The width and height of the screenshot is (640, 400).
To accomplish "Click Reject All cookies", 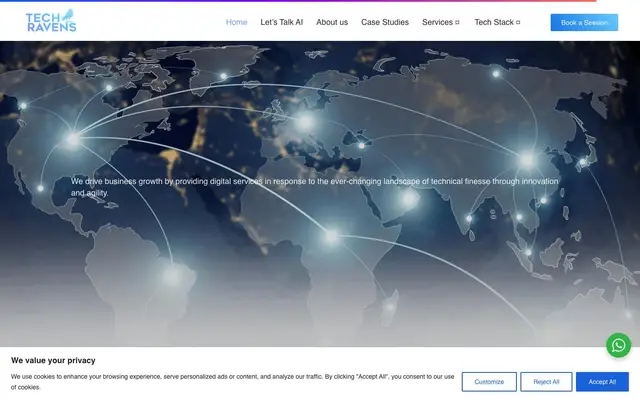I will 546,382.
